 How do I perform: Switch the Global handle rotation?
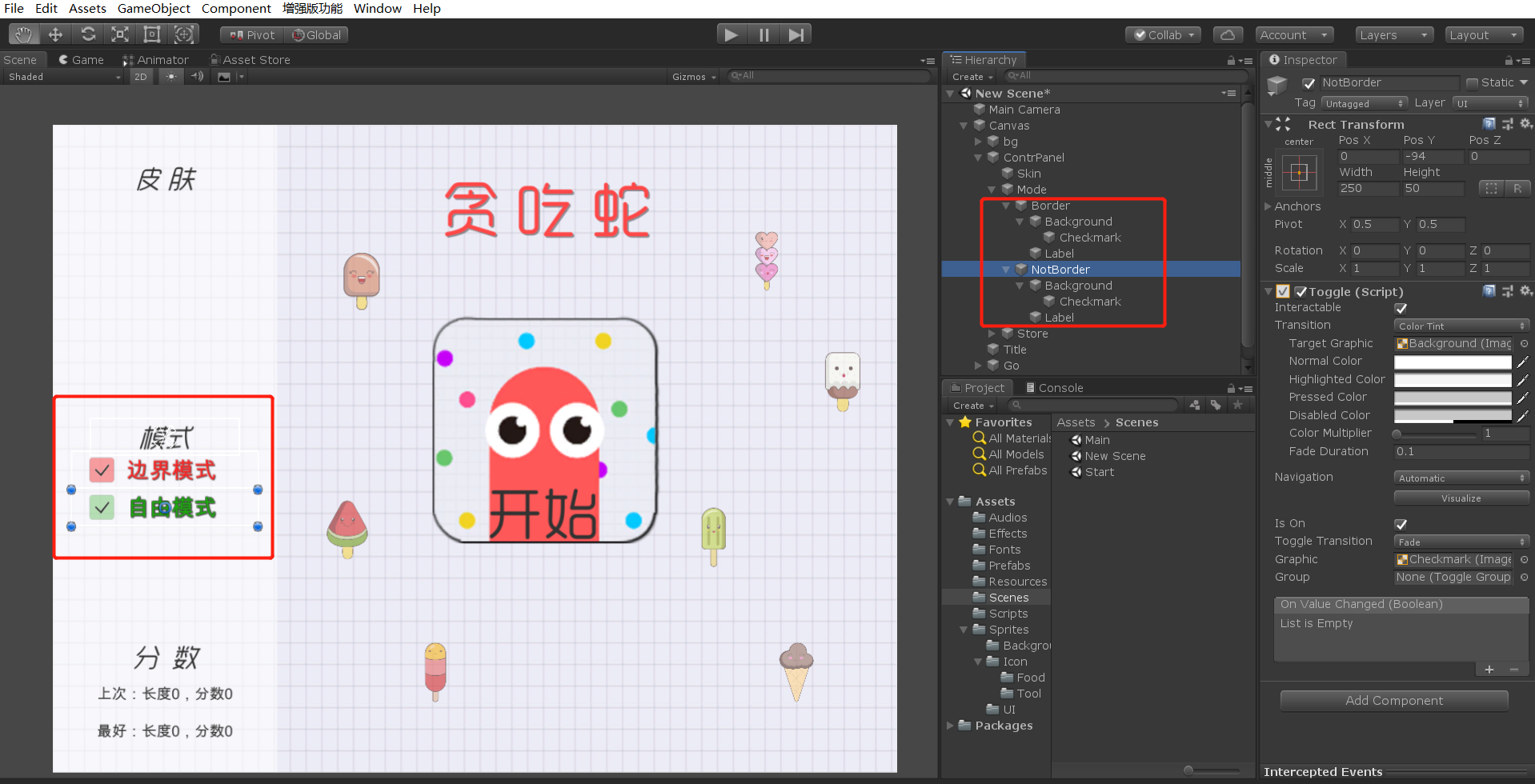317,35
